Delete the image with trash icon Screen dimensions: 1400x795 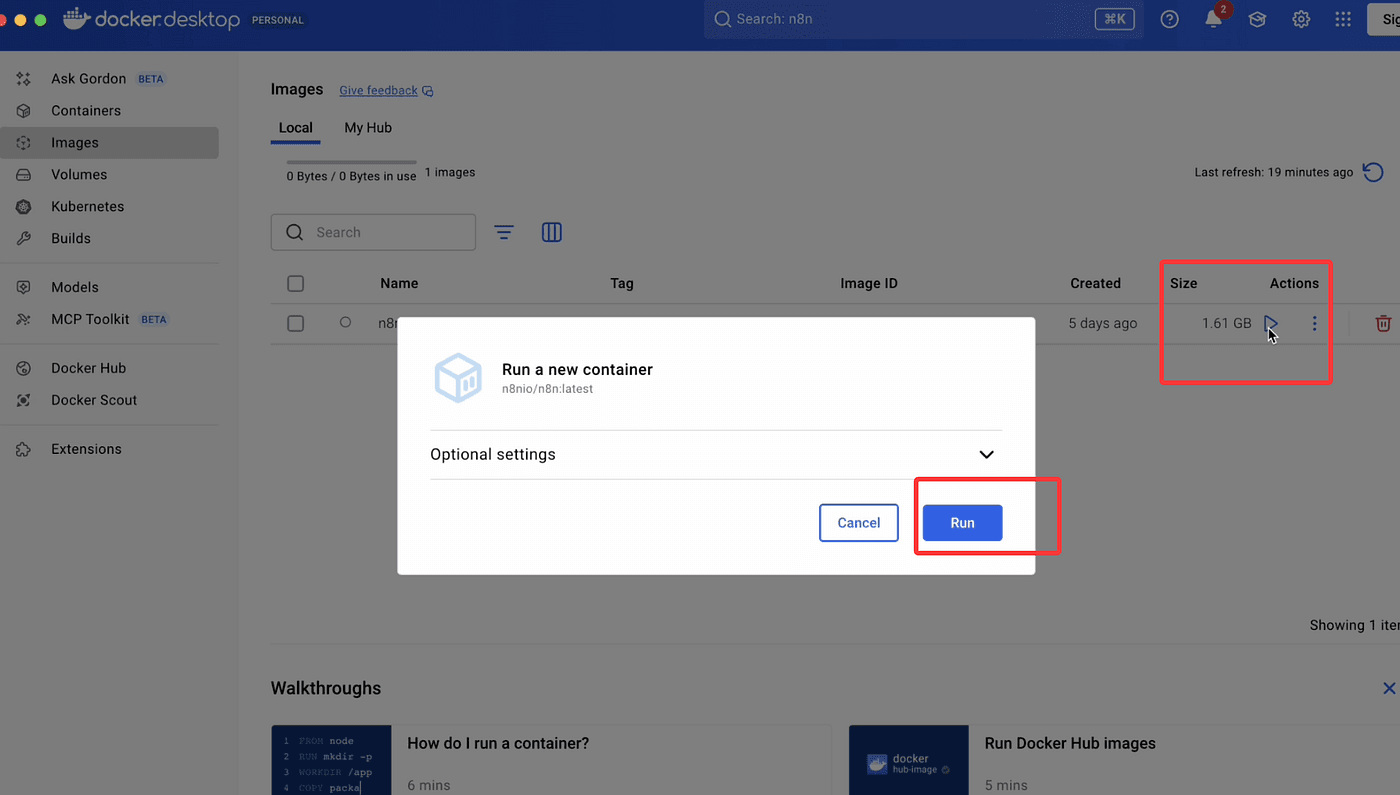pos(1383,324)
